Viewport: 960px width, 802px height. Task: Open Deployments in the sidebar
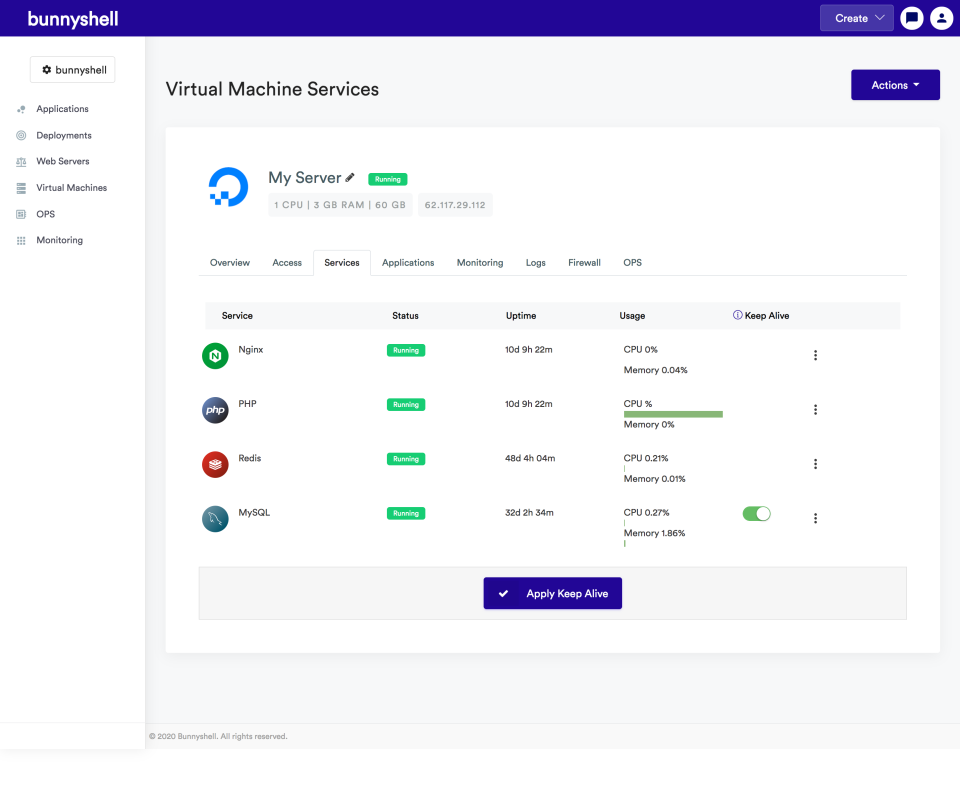click(x=64, y=135)
